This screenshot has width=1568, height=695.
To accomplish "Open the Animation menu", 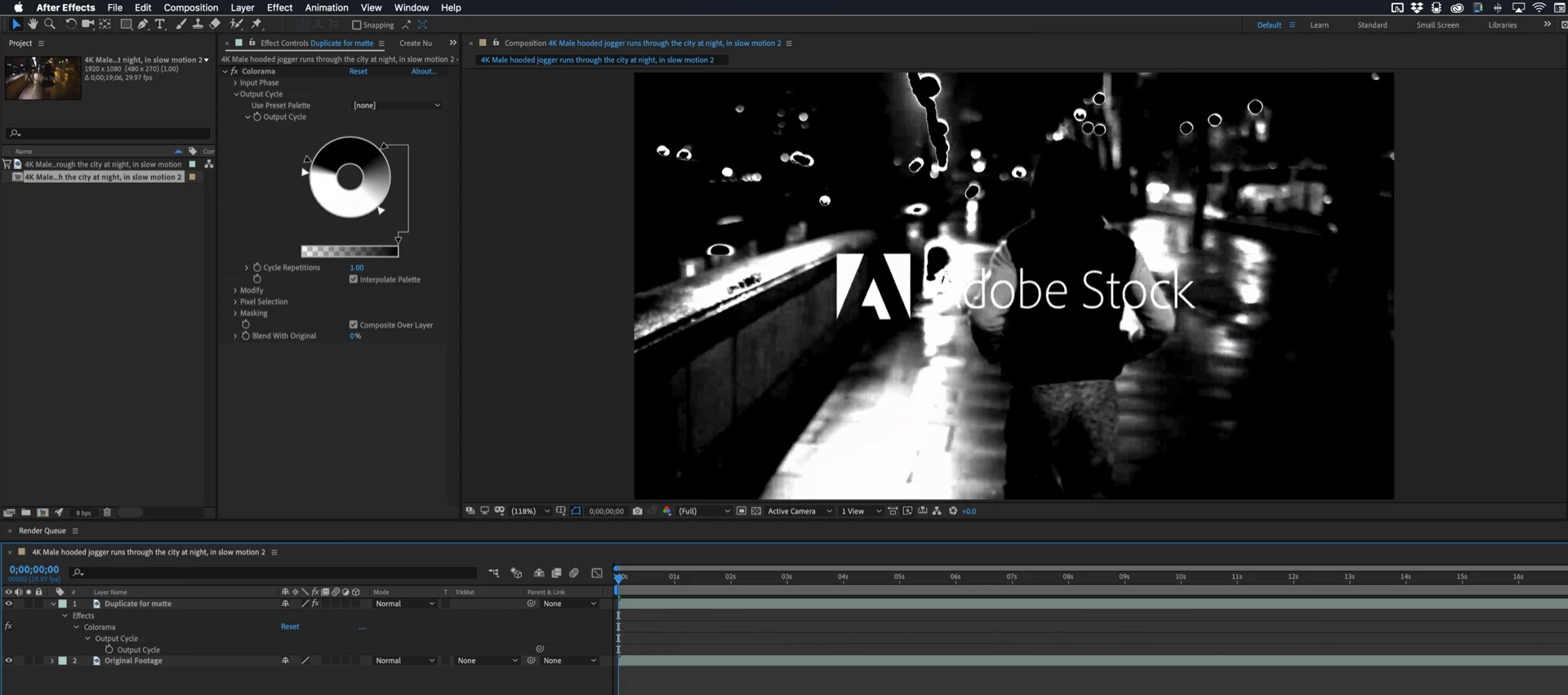I will point(327,7).
